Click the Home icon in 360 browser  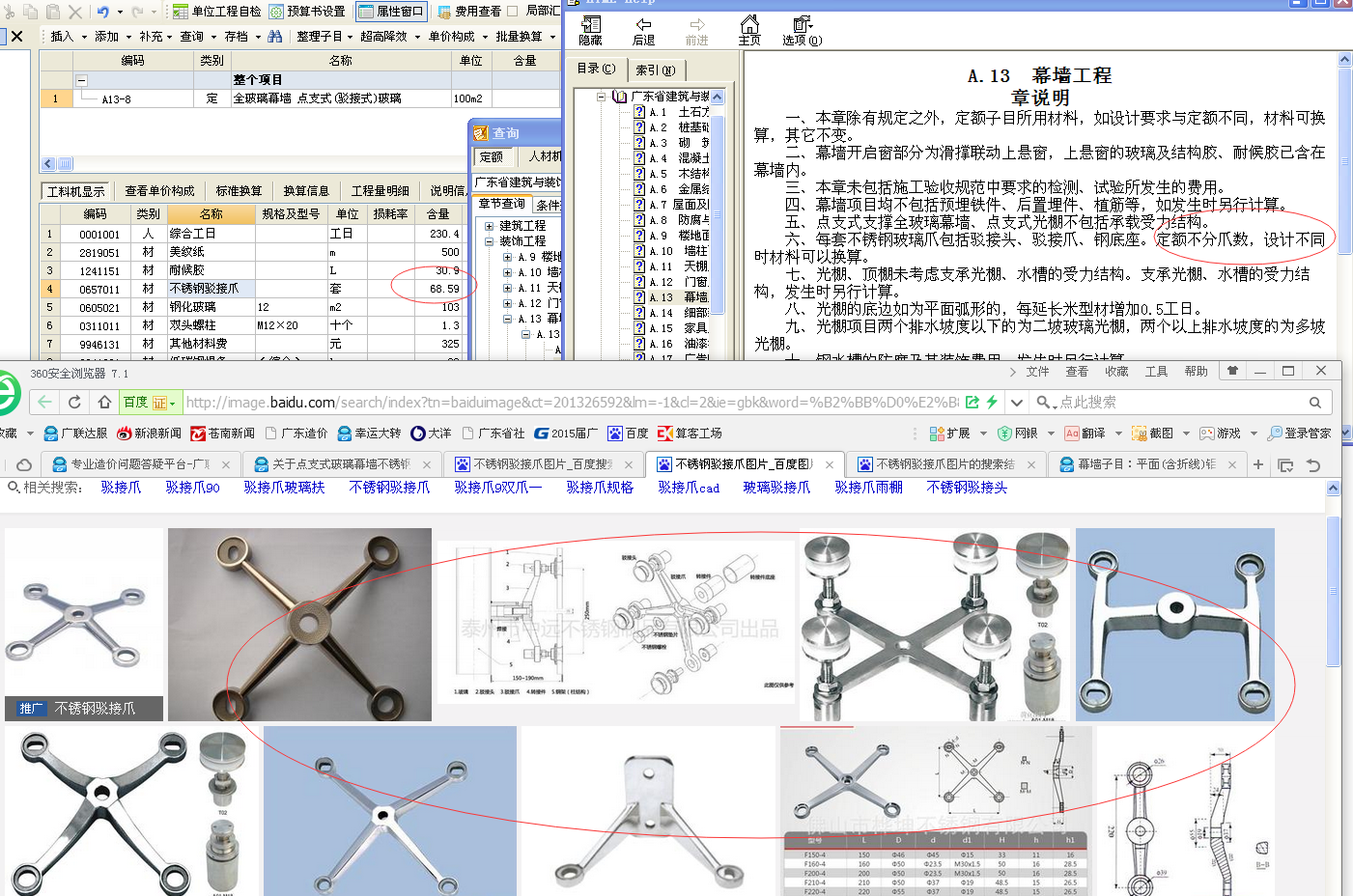[x=104, y=402]
